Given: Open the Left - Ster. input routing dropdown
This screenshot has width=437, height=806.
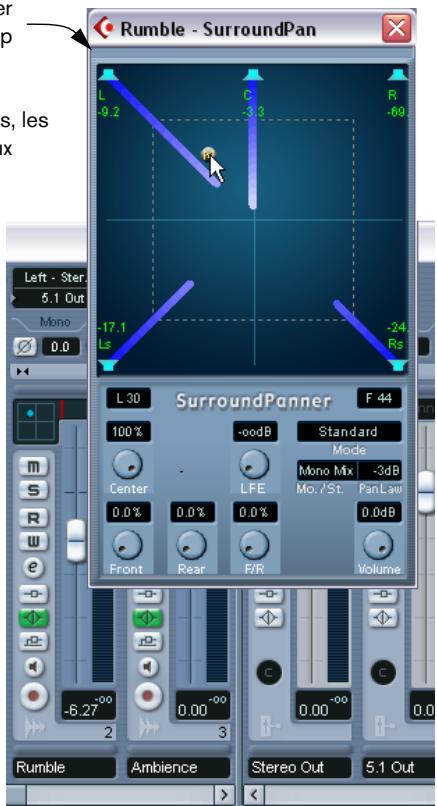Looking at the screenshot, I should [50, 278].
